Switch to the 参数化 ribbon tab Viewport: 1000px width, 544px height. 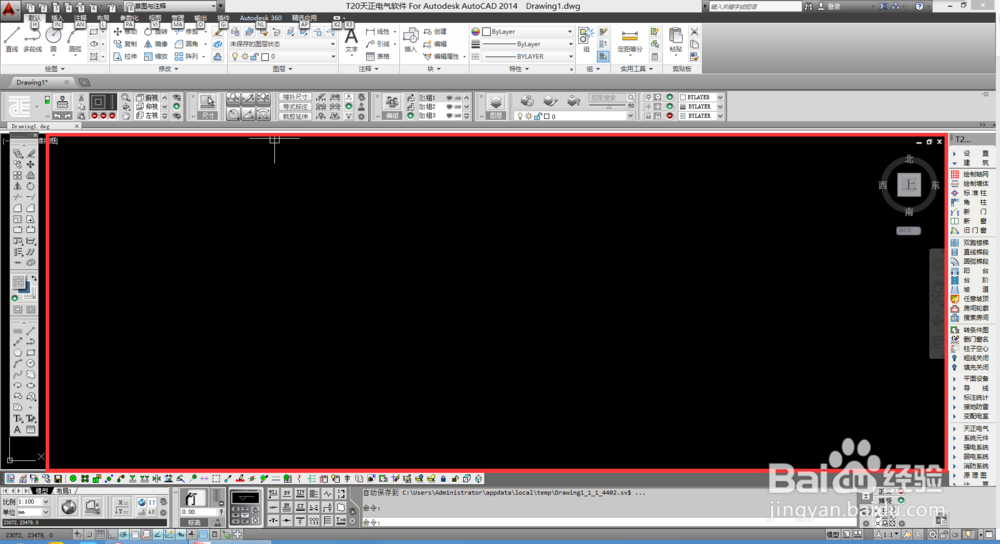129,18
